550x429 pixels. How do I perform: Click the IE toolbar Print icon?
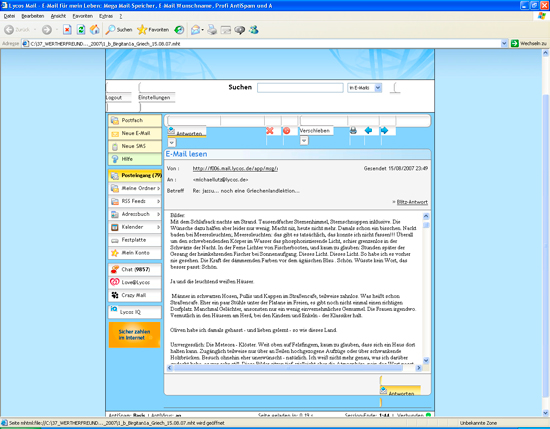coord(212,30)
